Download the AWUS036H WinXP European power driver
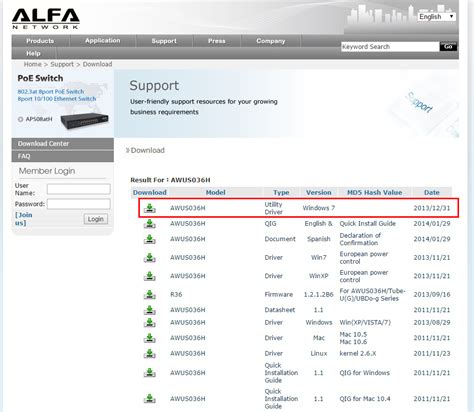This screenshot has width=474, height=412. [x=150, y=276]
